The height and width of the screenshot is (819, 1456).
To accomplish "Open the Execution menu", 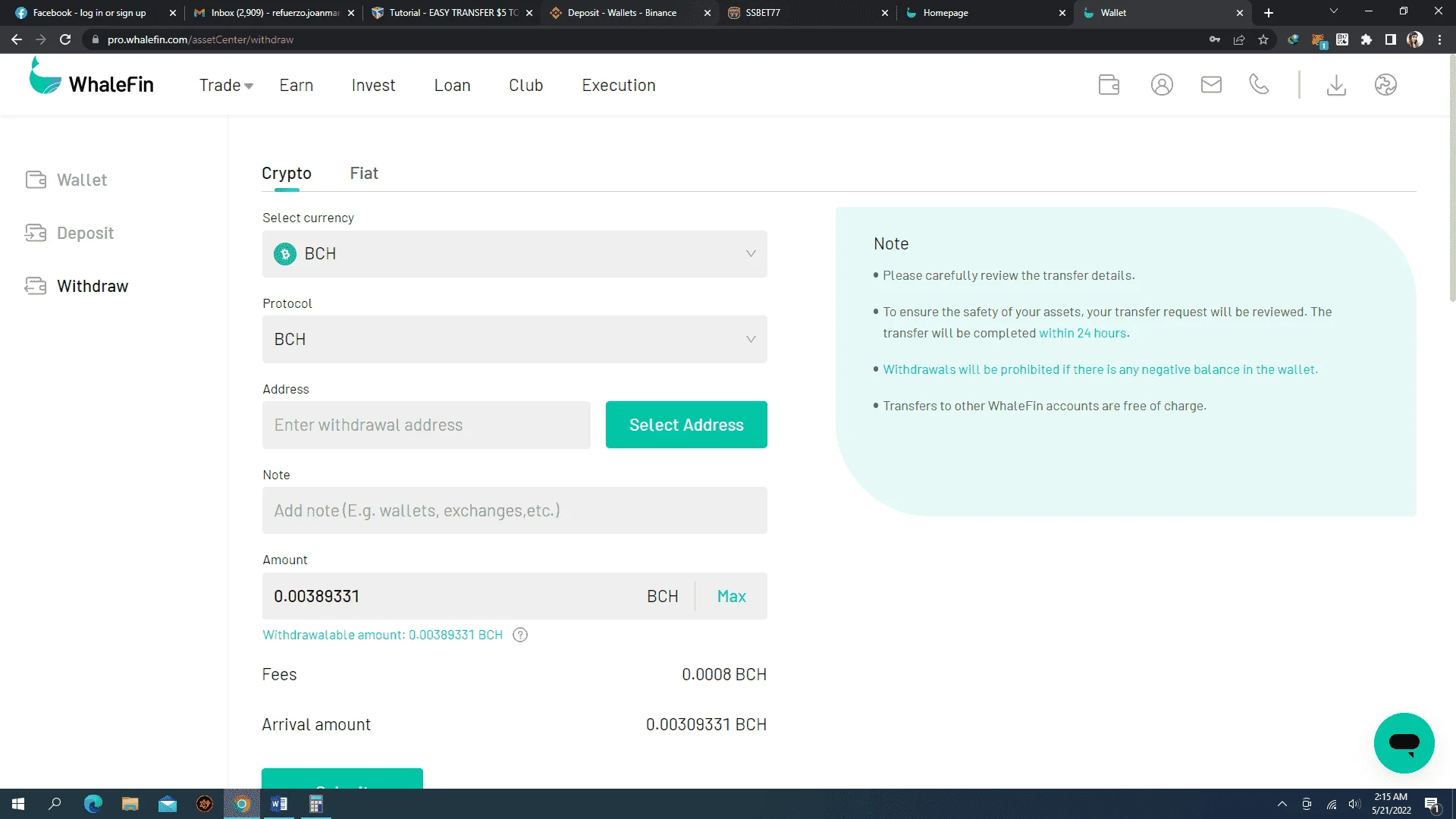I will tap(619, 86).
